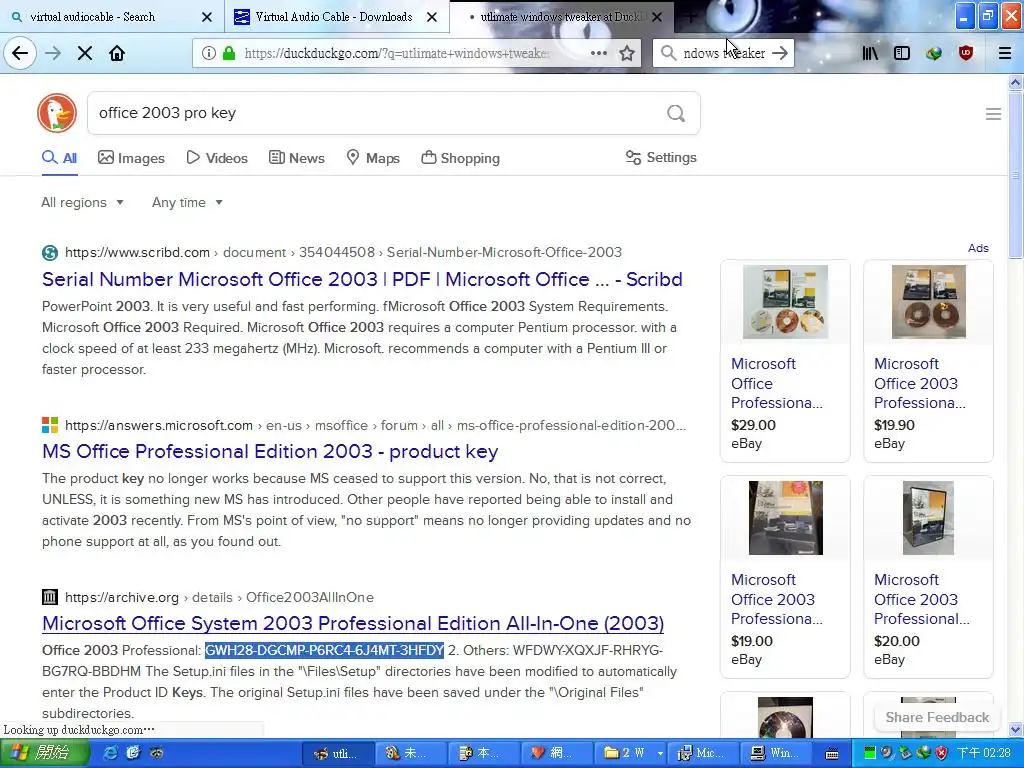Launch Internet Explorer from quick launch

click(x=111, y=753)
